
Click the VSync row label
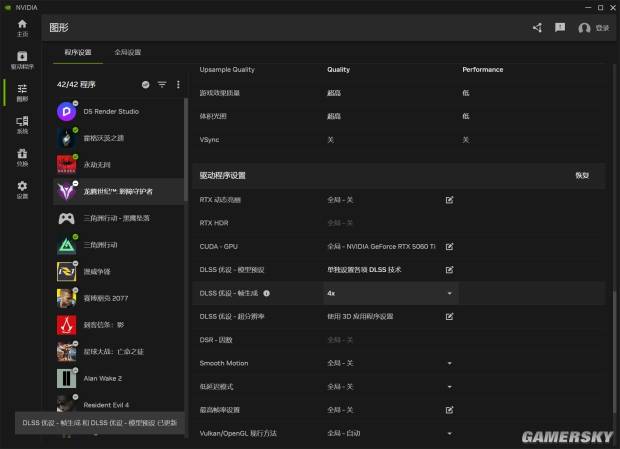click(x=209, y=140)
